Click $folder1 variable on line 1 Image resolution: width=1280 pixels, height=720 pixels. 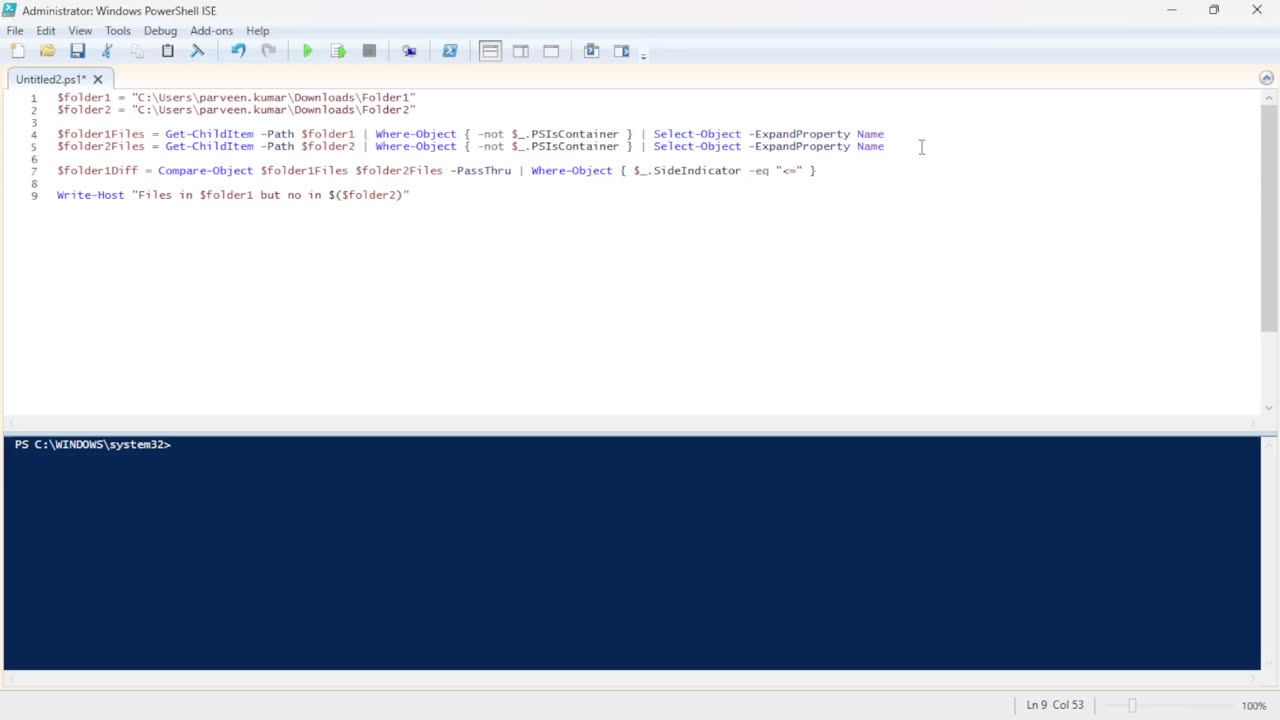pos(83,98)
